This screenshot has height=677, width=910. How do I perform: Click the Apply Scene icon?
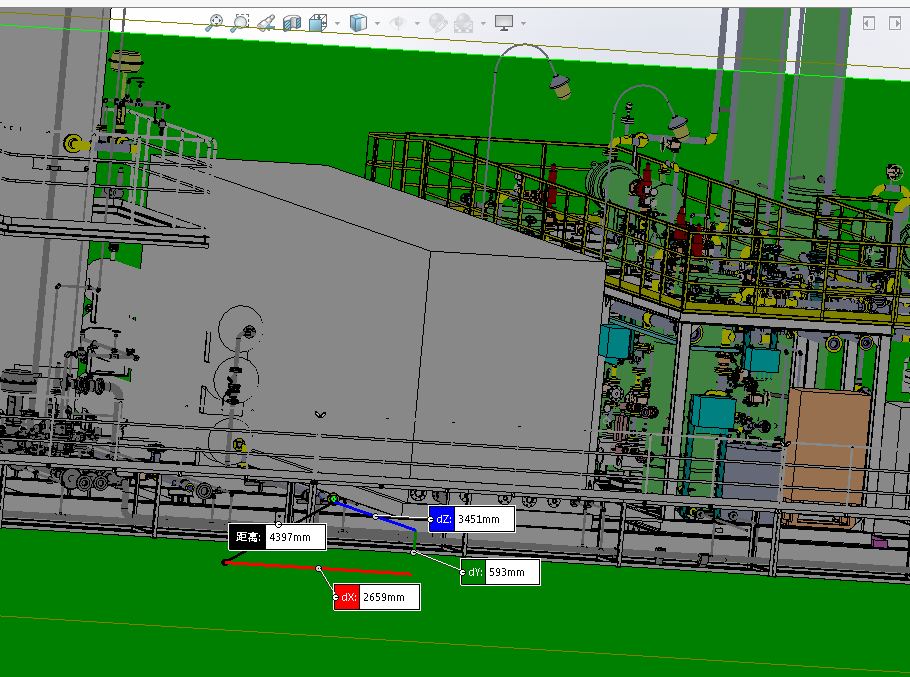[464, 22]
